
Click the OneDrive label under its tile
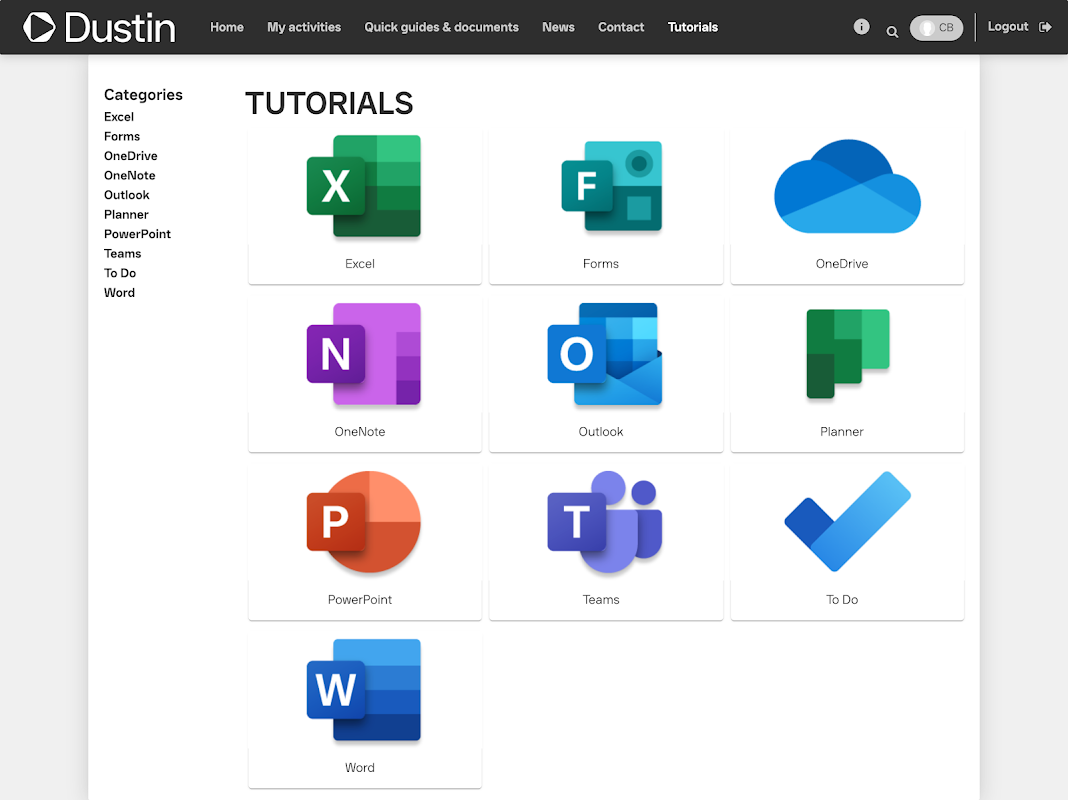842,264
